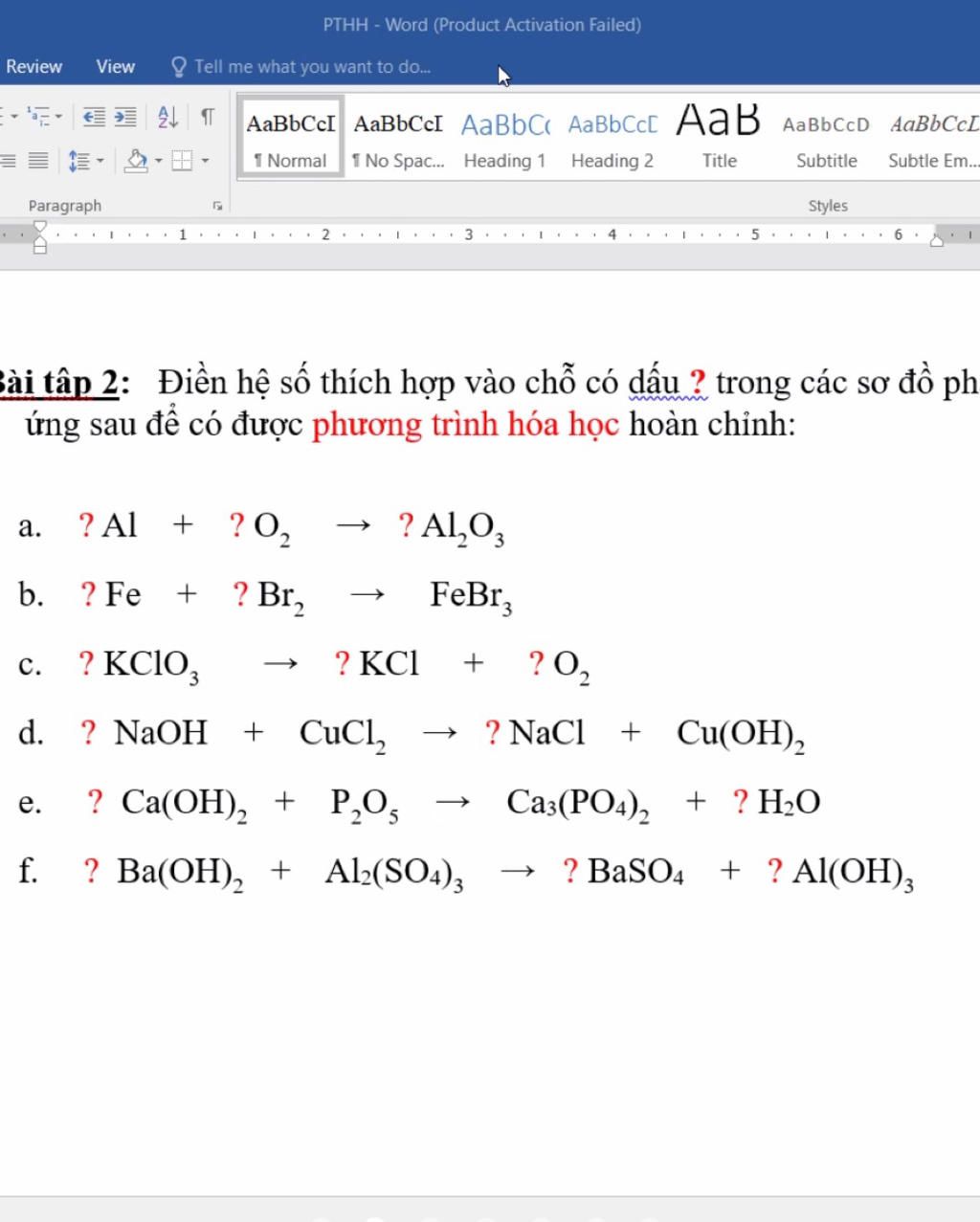Image resolution: width=980 pixels, height=1222 pixels.
Task: Click 'FeBr3' in equation b
Action: [471, 596]
